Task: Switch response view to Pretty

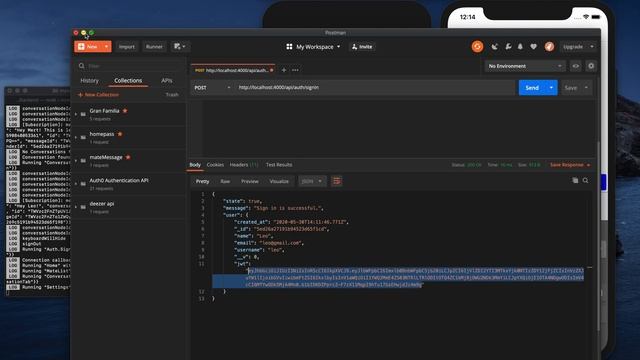Action: (x=202, y=181)
